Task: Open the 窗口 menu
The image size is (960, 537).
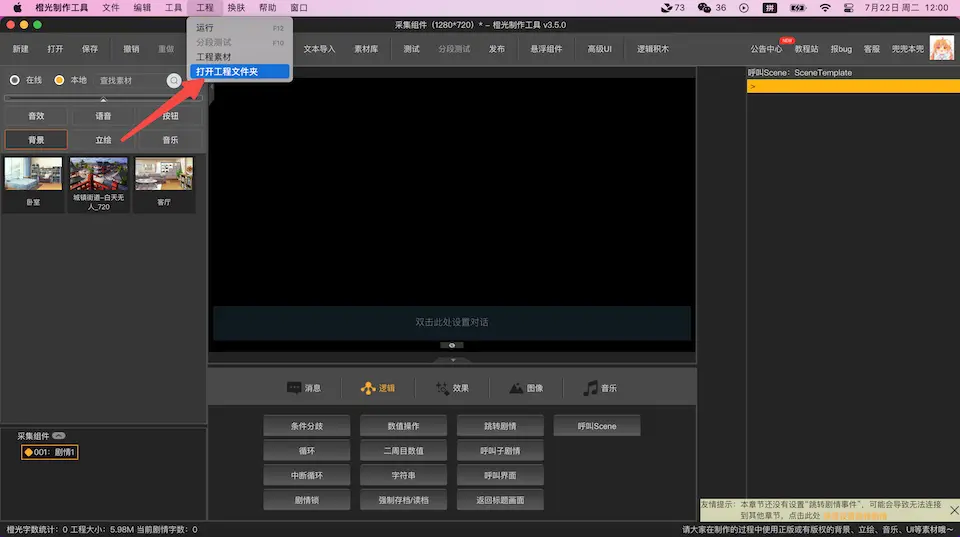Action: point(299,7)
